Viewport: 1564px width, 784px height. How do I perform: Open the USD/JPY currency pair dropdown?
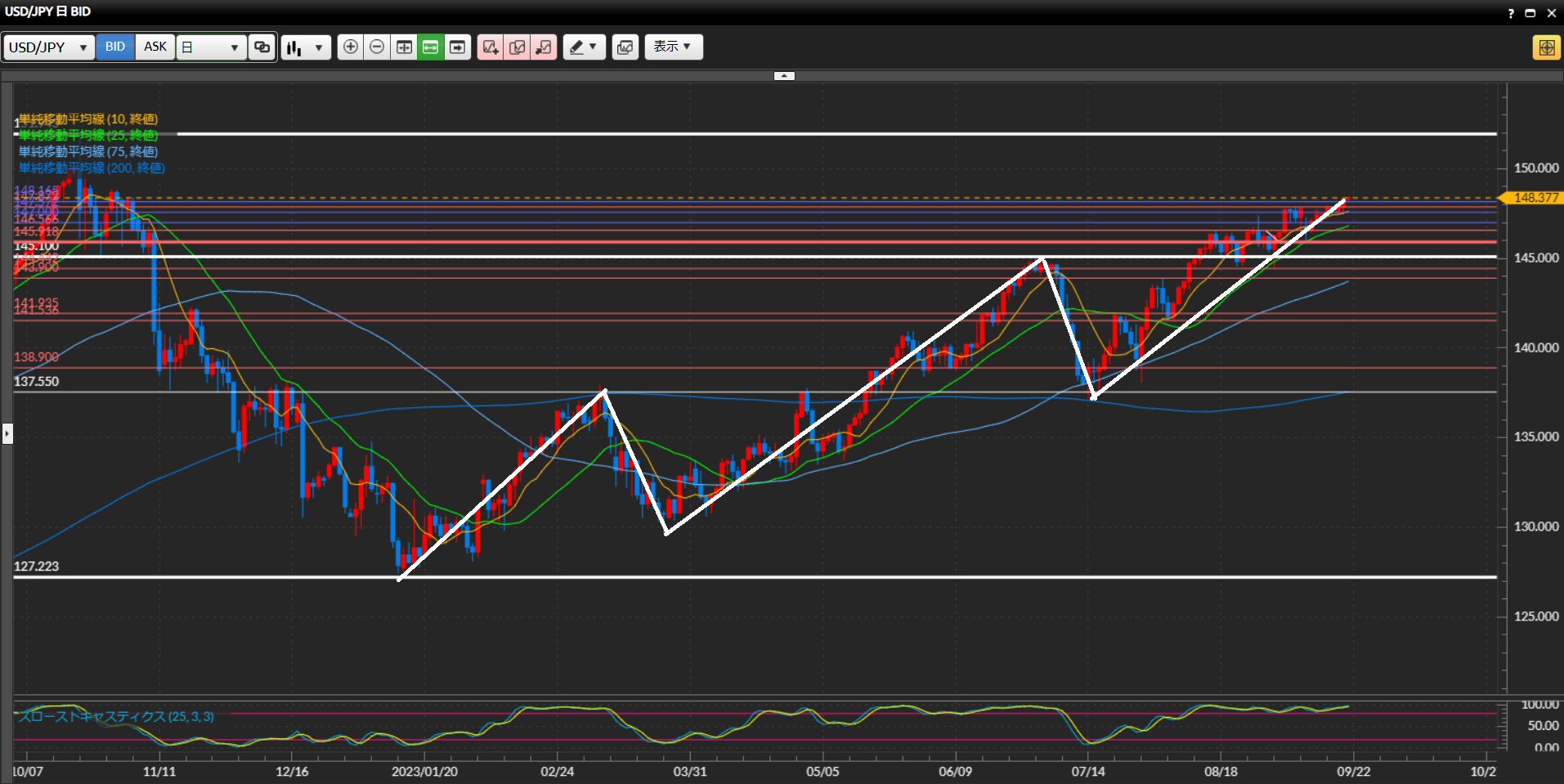(x=48, y=47)
